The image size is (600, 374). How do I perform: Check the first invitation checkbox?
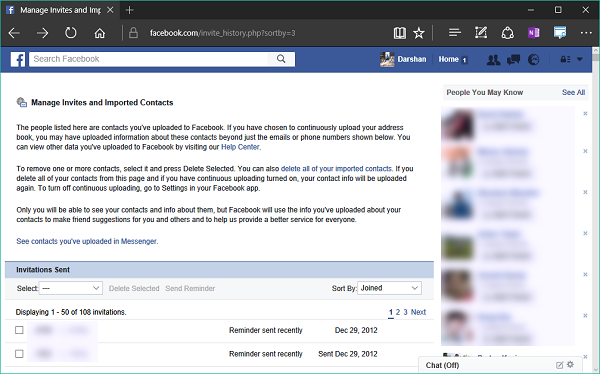tap(19, 330)
